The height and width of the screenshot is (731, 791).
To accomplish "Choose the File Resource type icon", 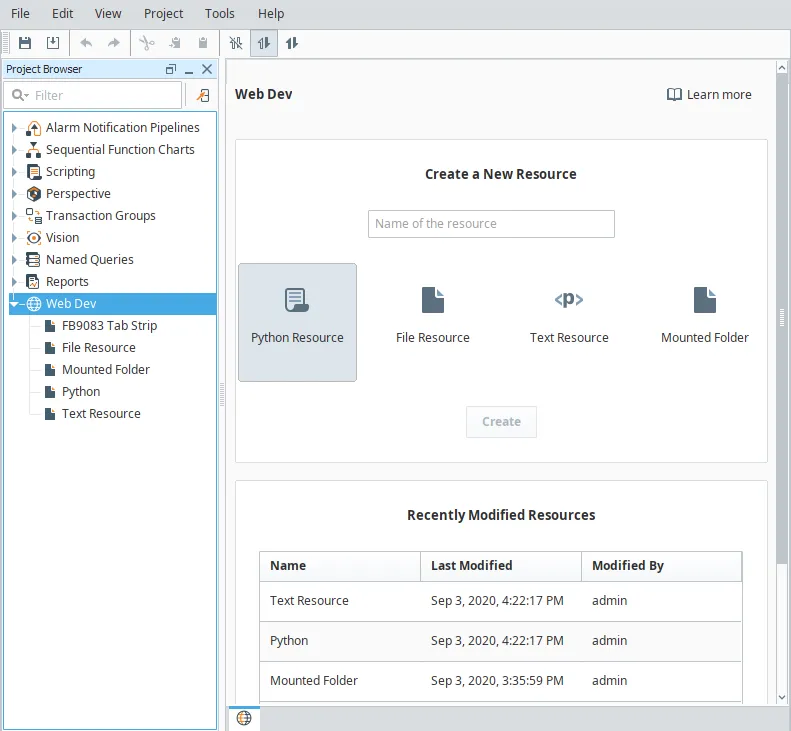I will click(432, 300).
